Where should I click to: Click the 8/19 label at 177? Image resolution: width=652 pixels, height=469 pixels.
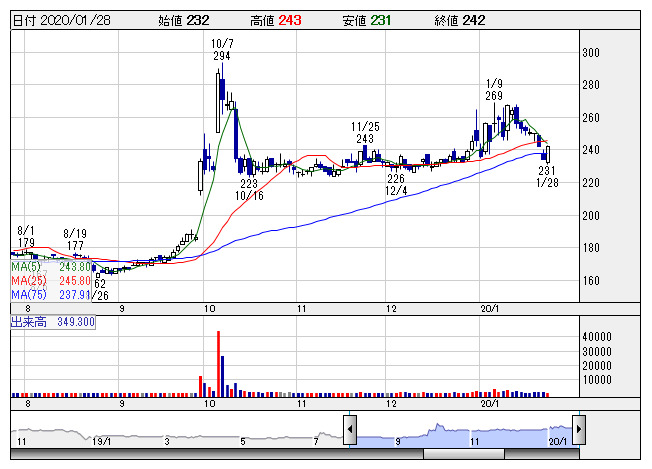point(73,238)
